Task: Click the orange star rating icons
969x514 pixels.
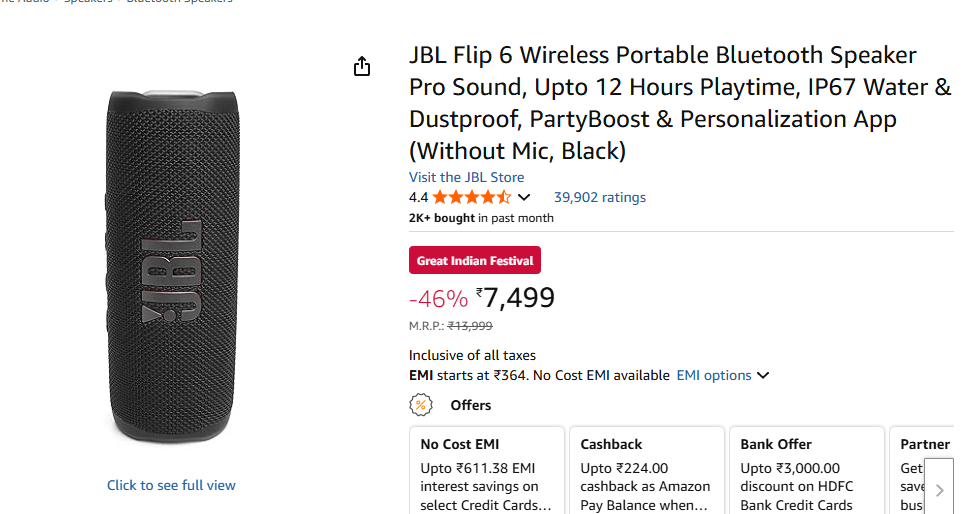Action: (x=471, y=197)
